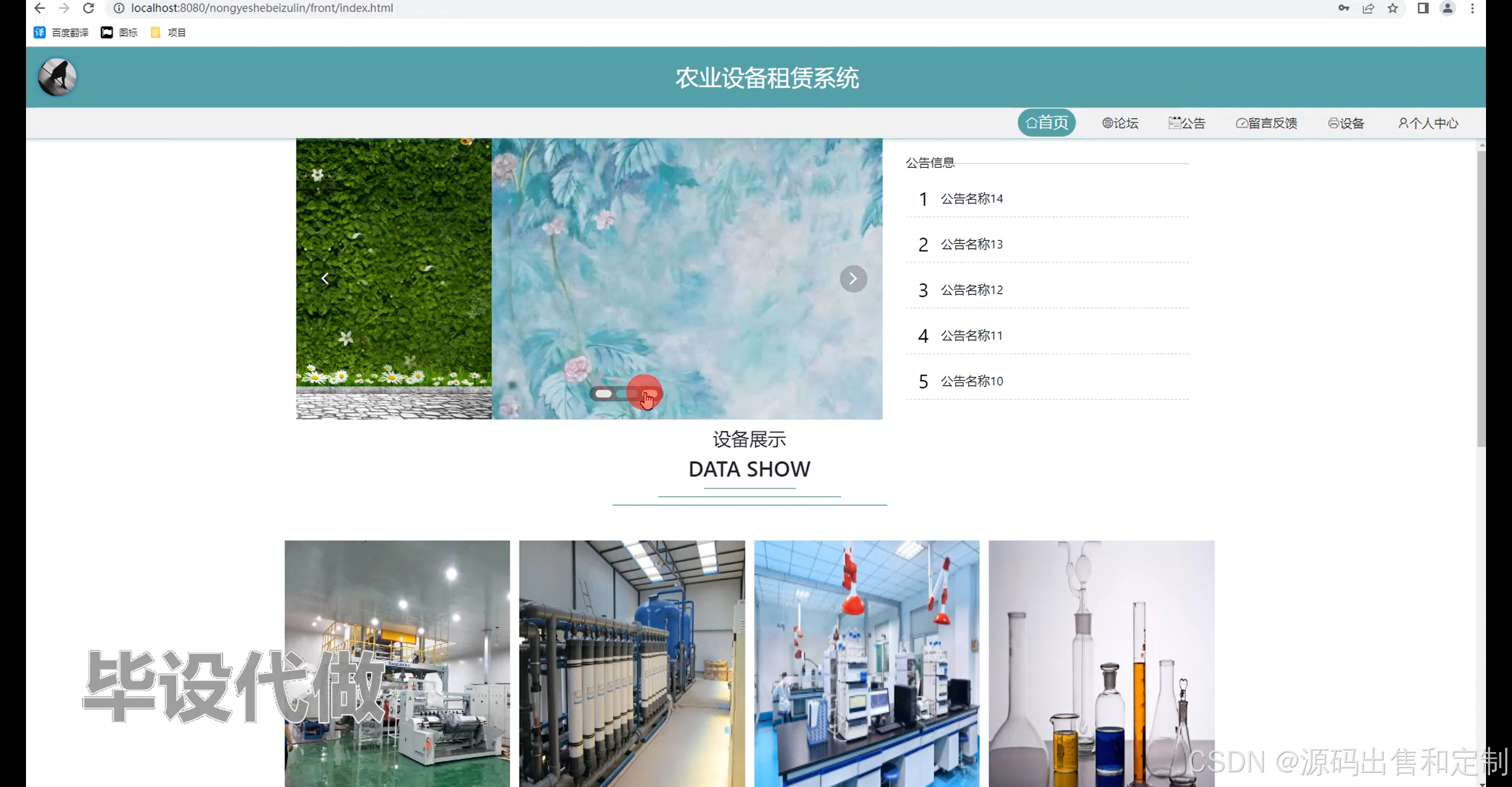Switch to the 留言反馈 menu item

(1266, 123)
